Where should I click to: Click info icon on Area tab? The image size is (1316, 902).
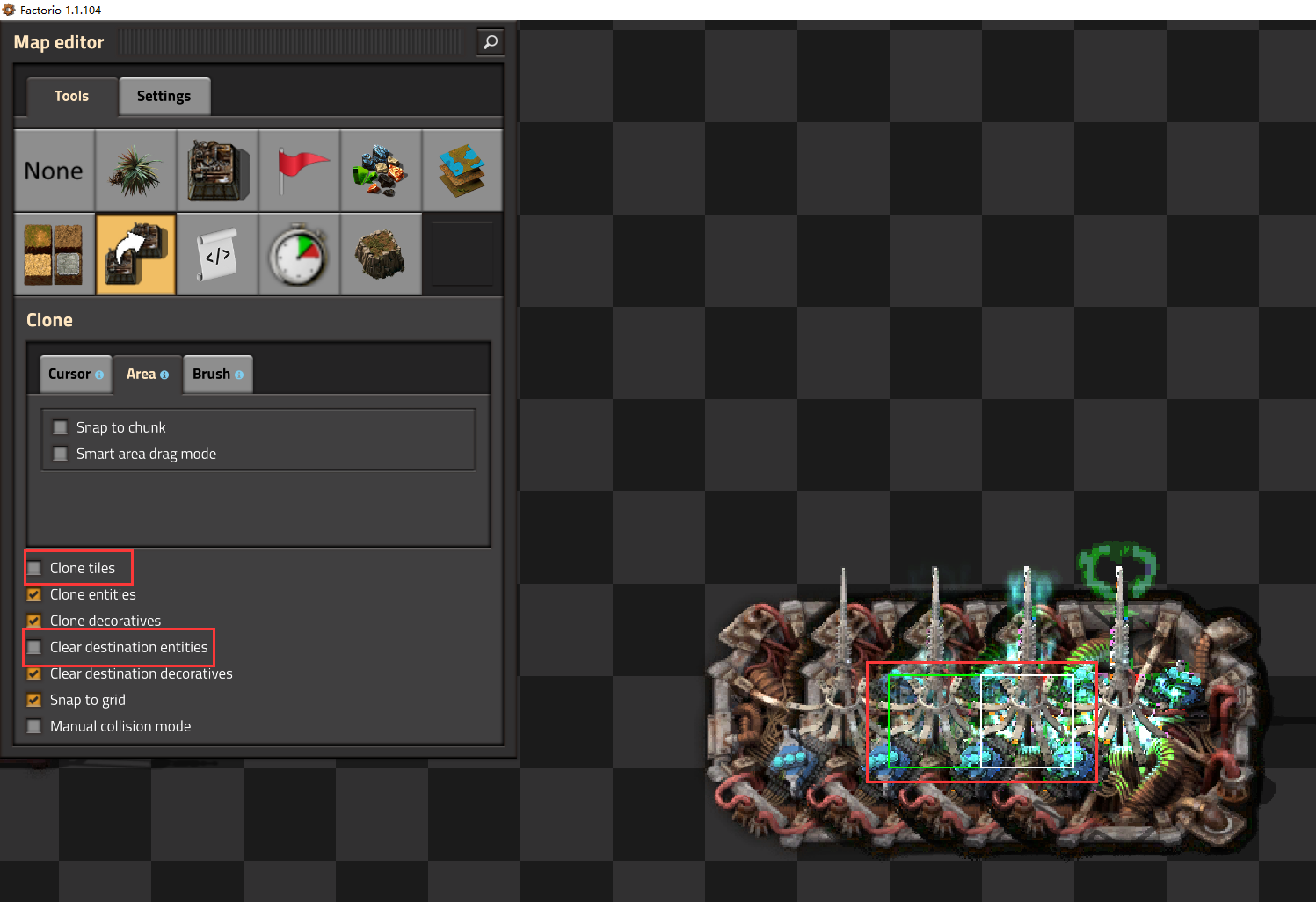[x=164, y=375]
